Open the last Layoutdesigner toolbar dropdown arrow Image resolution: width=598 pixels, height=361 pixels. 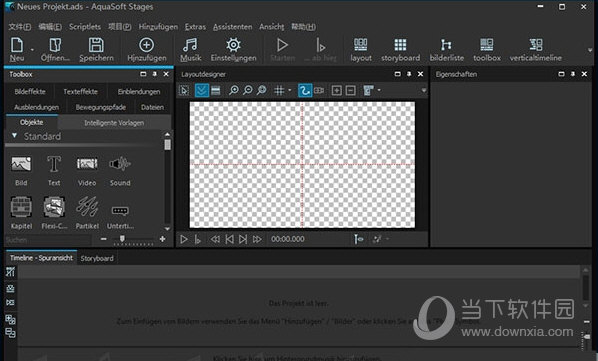pyautogui.click(x=379, y=90)
